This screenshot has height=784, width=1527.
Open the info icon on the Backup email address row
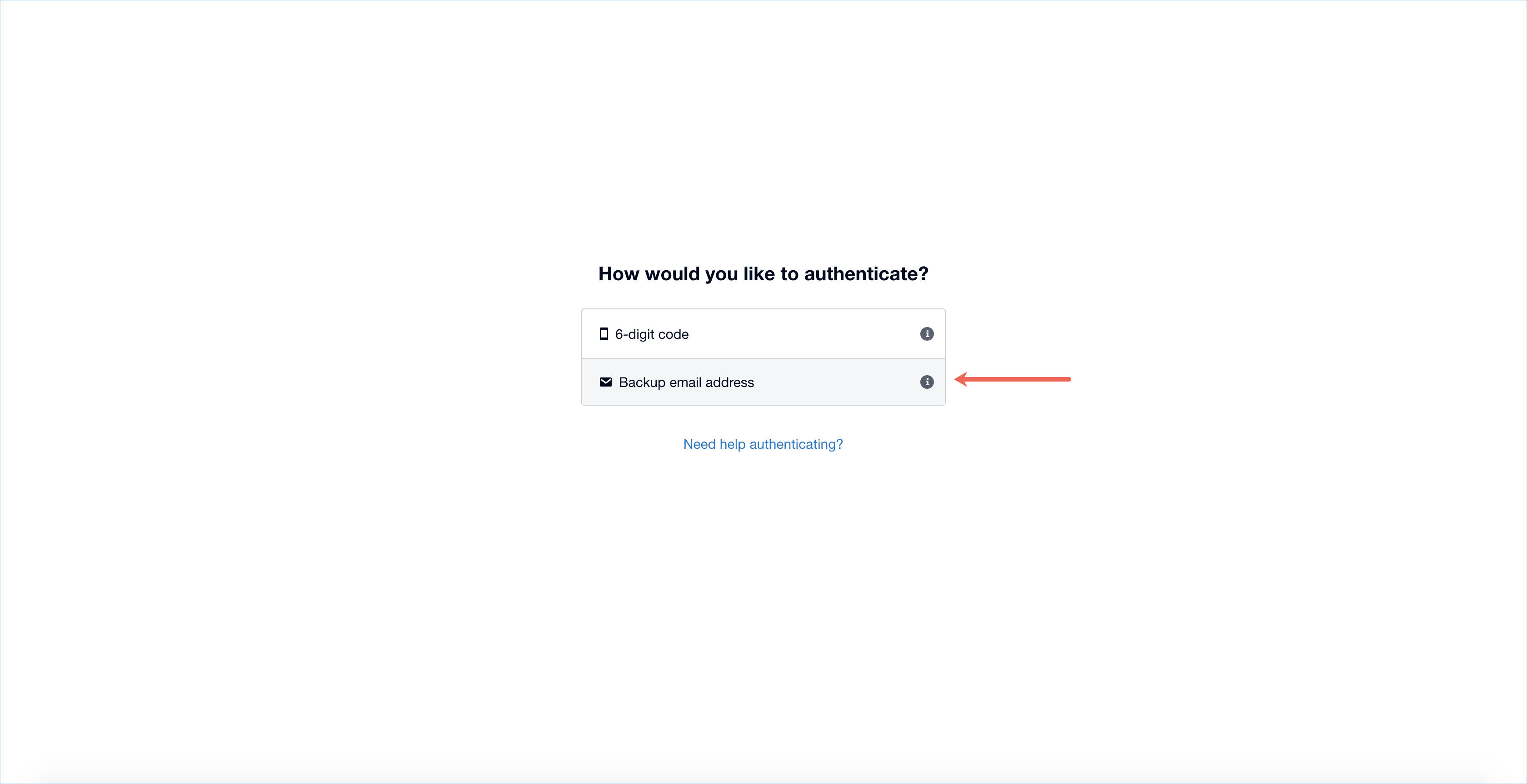pyautogui.click(x=927, y=382)
